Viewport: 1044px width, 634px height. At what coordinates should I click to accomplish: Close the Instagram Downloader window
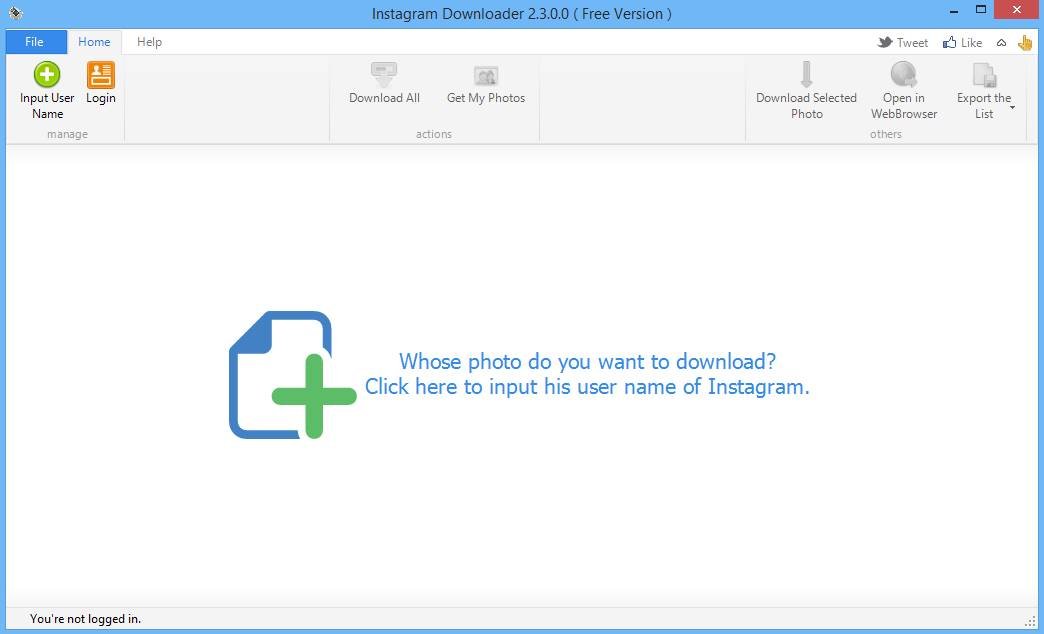[x=1017, y=10]
